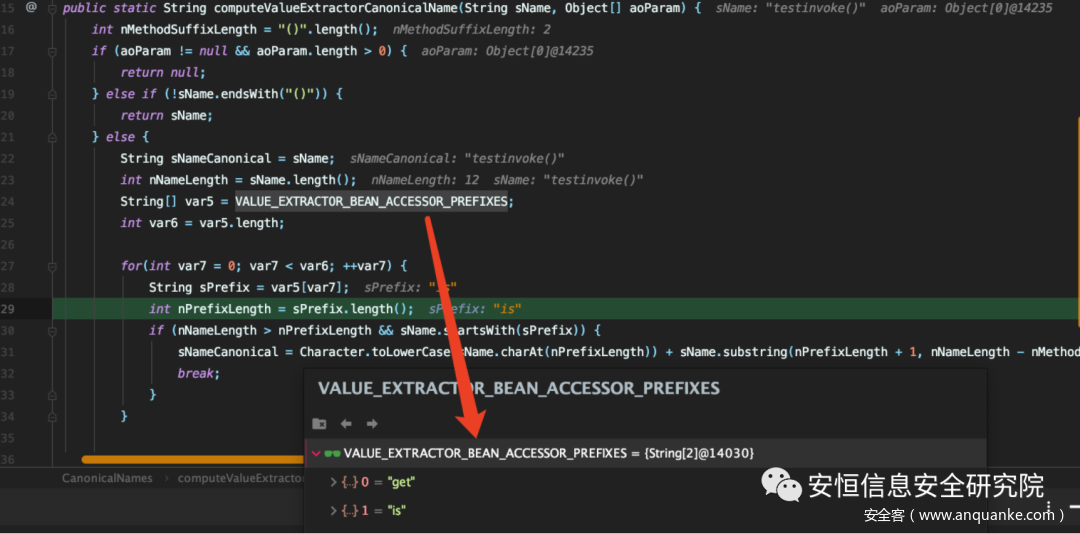Click the orange horizontal scrollbar in editor

[x=190, y=460]
